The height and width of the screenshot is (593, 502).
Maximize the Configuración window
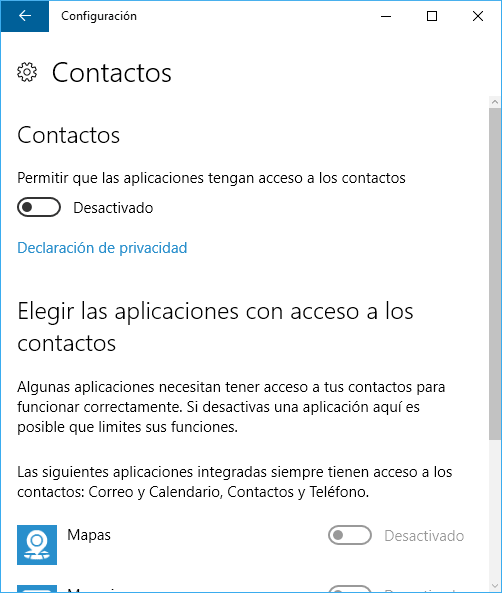(432, 16)
